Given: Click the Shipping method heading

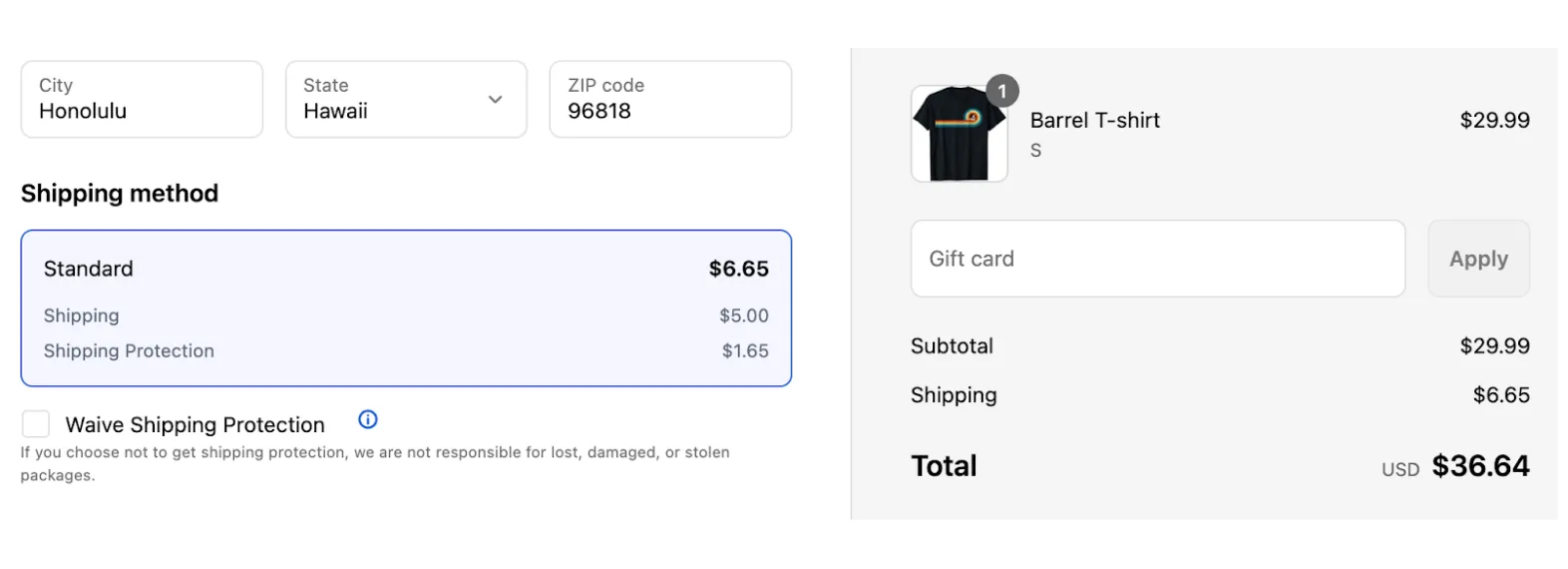Looking at the screenshot, I should 120,194.
